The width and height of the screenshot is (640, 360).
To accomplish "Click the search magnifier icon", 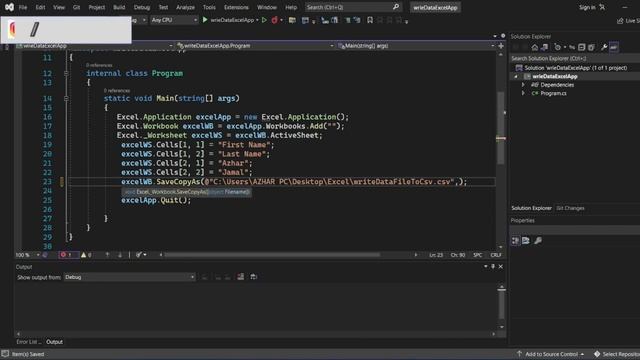I will point(396,7).
